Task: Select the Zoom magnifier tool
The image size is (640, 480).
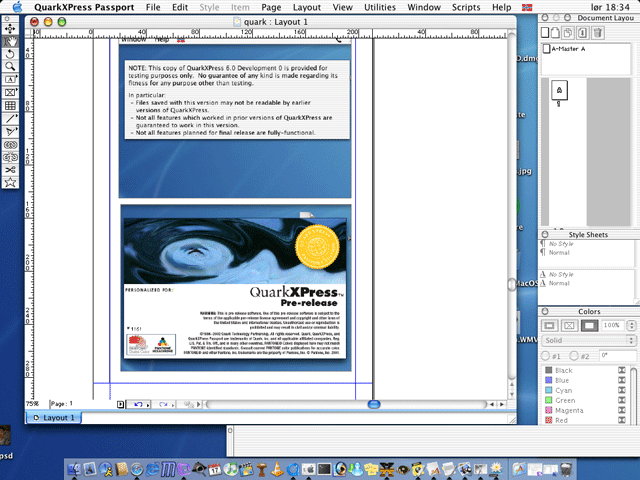Action: click(10, 67)
